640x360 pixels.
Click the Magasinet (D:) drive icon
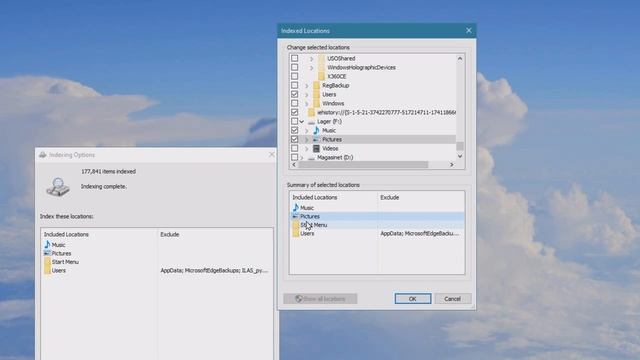pyautogui.click(x=311, y=158)
